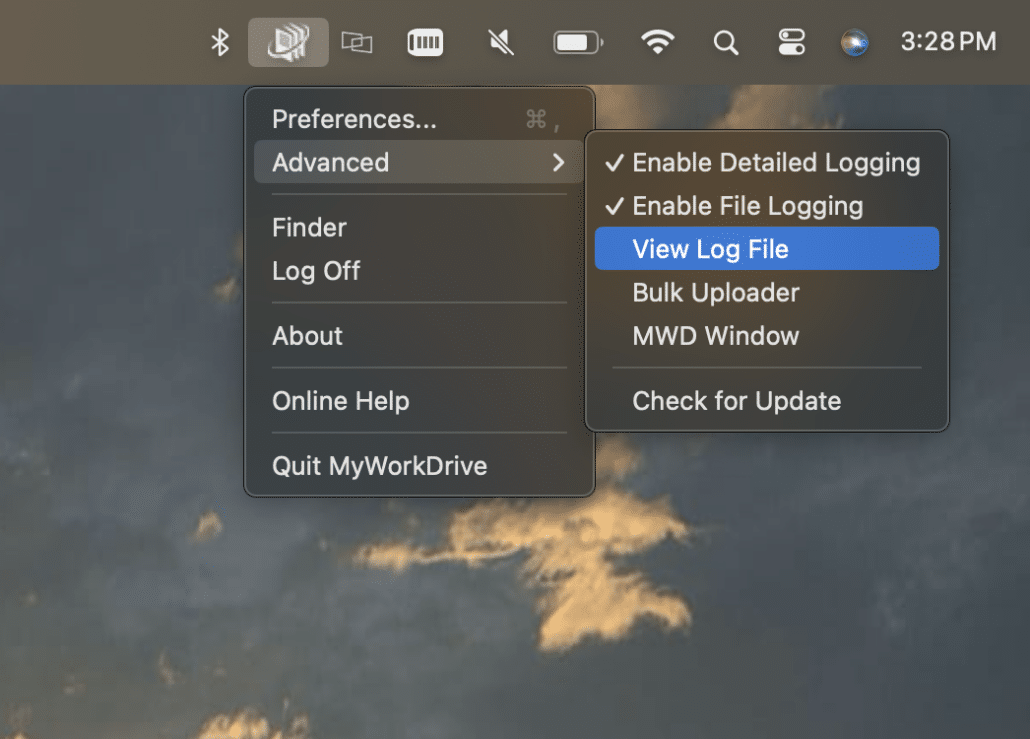Open Preferences from the menu
The image size is (1030, 739).
point(354,119)
